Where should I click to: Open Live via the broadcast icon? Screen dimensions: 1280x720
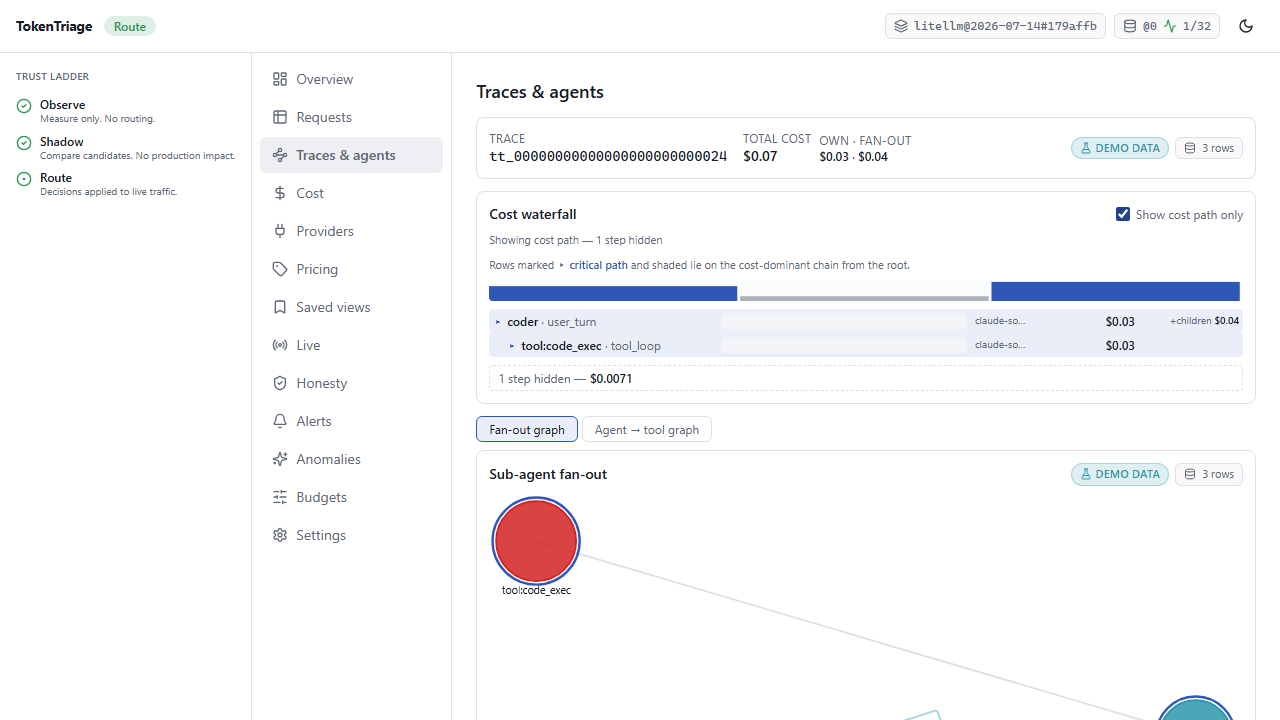coord(280,345)
